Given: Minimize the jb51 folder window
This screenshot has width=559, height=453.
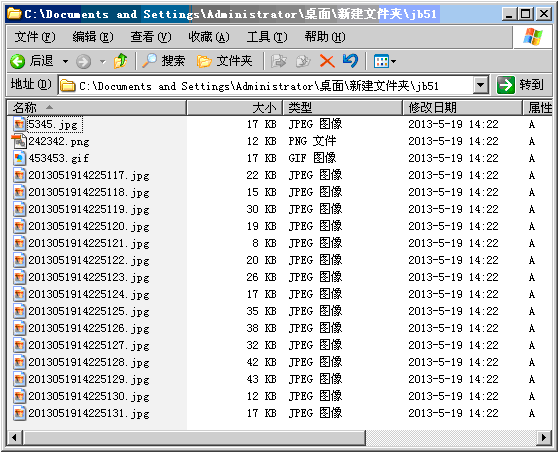Looking at the screenshot, I should [509, 14].
